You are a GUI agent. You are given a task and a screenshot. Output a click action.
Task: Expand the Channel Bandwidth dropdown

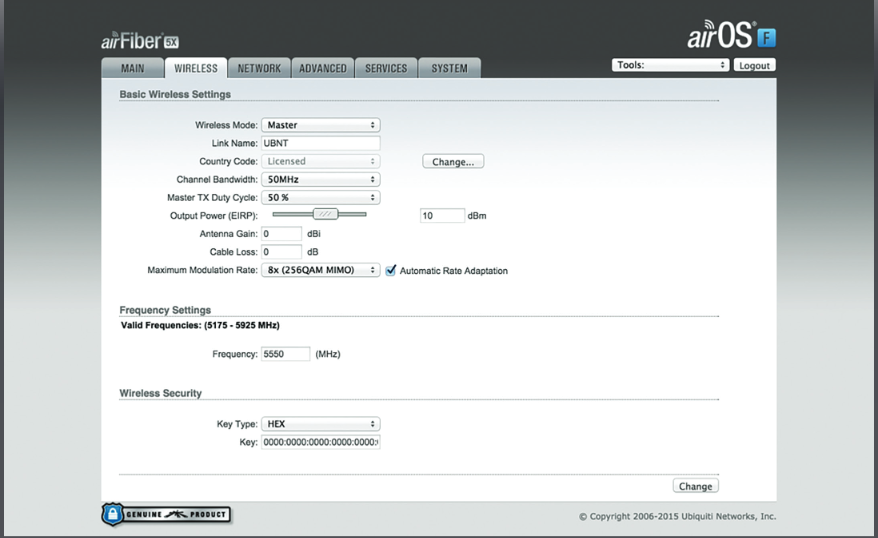pos(321,179)
